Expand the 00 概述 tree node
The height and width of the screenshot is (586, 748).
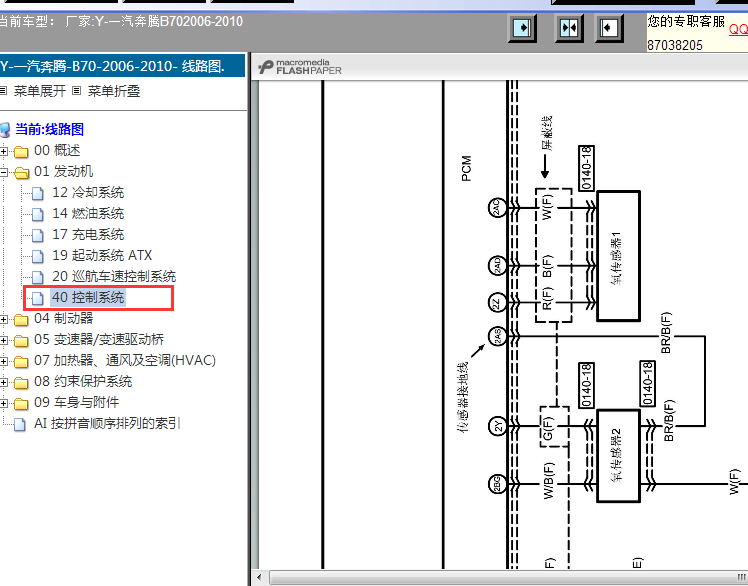[x=4, y=151]
